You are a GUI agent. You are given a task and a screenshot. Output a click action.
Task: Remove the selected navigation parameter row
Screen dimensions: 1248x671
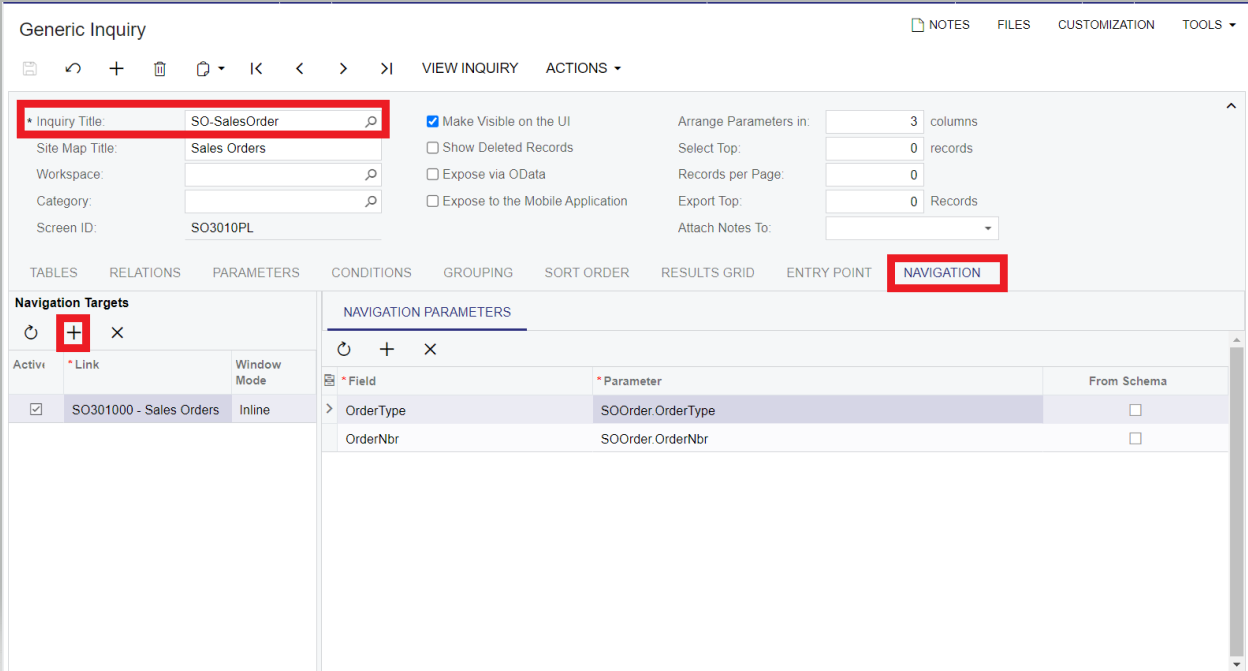point(430,349)
